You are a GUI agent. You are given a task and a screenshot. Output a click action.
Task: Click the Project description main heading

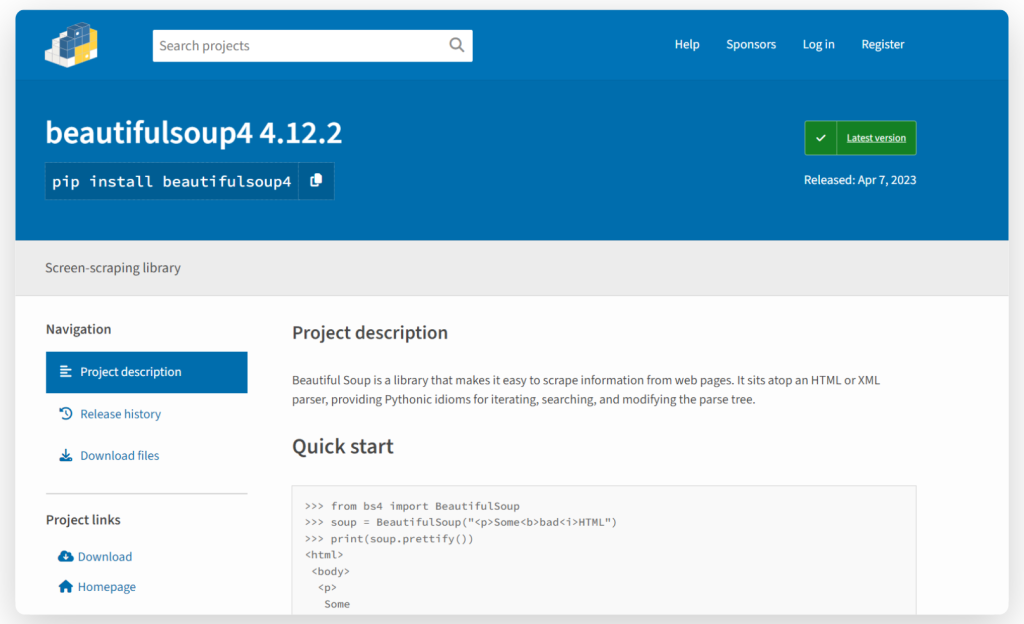(370, 332)
